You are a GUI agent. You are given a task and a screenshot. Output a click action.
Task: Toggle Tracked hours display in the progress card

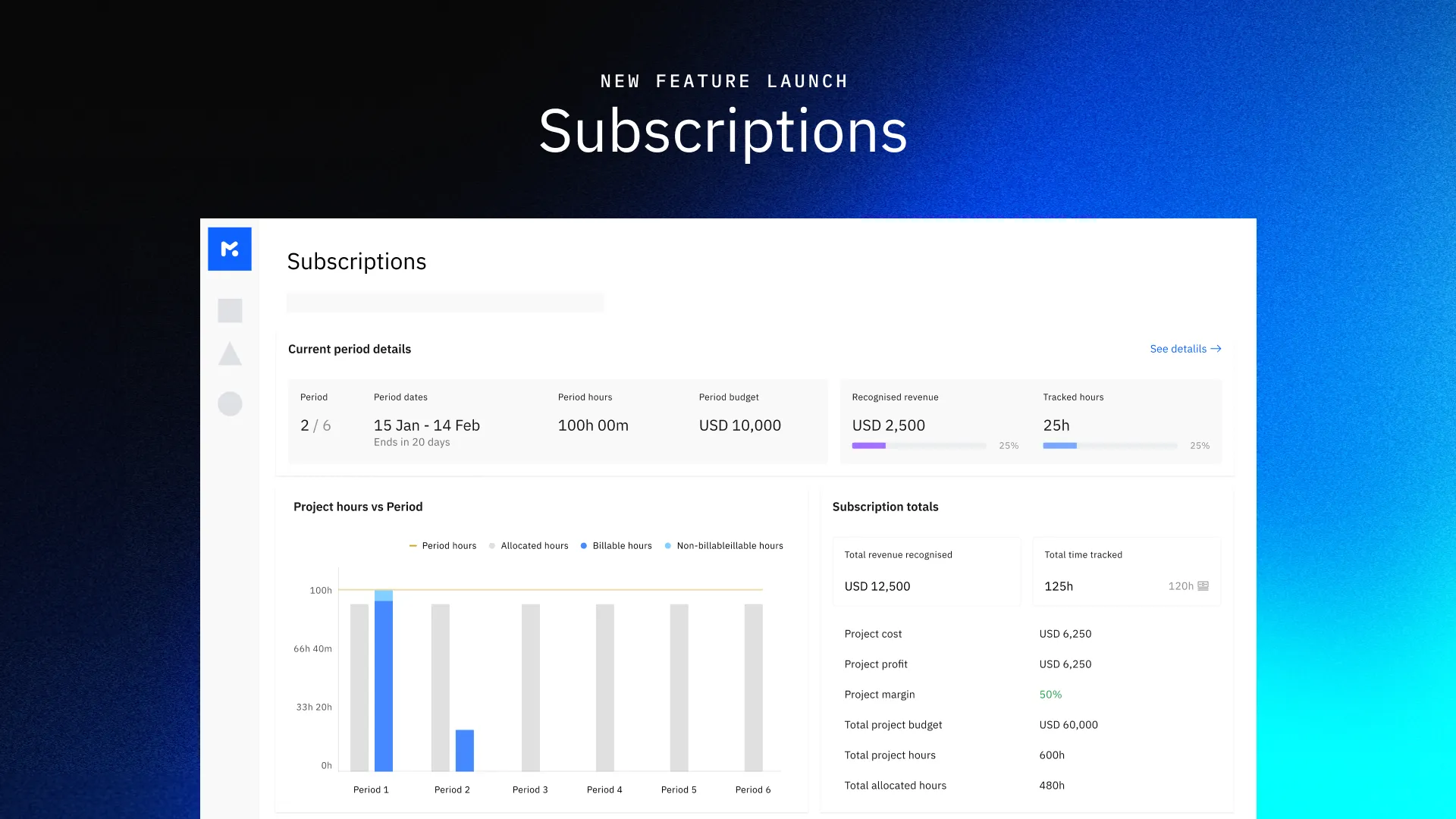pyautogui.click(x=1109, y=446)
